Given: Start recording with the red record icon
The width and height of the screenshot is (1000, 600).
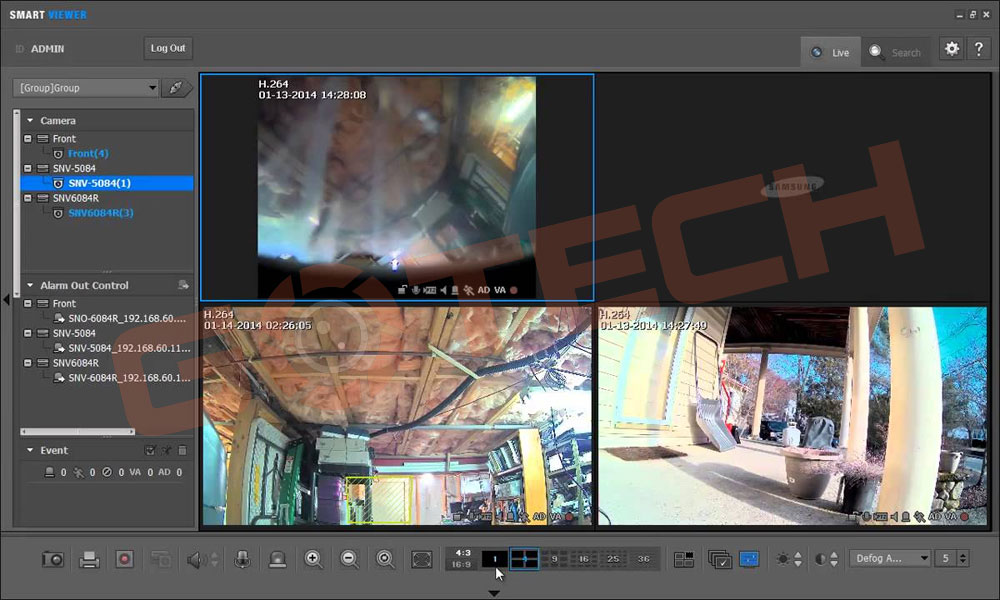Looking at the screenshot, I should point(124,559).
